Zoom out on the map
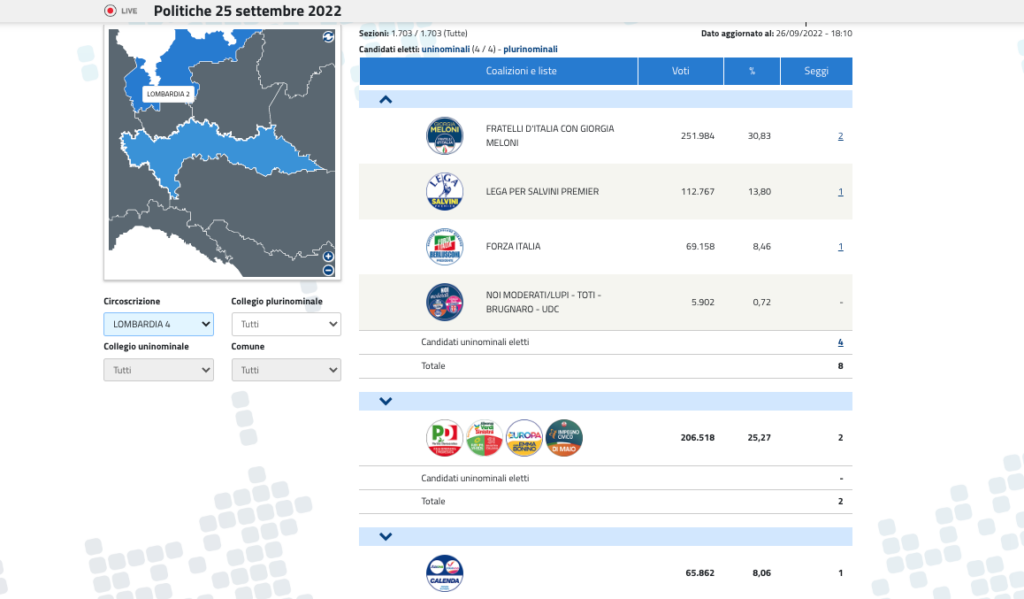The width and height of the screenshot is (1024, 599). click(328, 270)
